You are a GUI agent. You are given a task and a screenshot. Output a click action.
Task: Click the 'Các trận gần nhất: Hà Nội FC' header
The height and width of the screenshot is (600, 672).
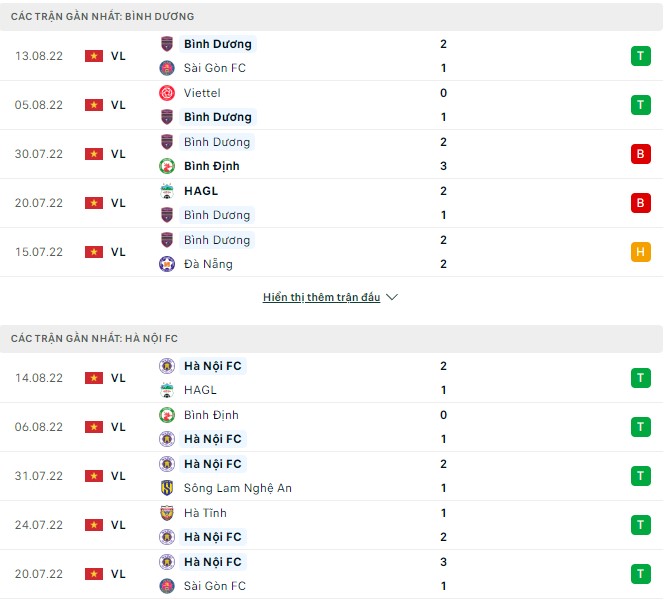click(95, 339)
